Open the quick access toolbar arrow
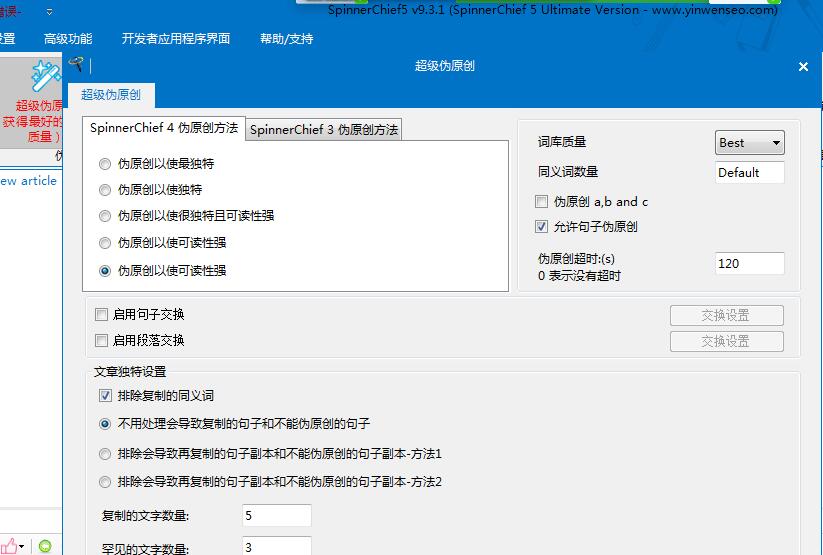Screen dimensions: 823x555 pos(51,11)
